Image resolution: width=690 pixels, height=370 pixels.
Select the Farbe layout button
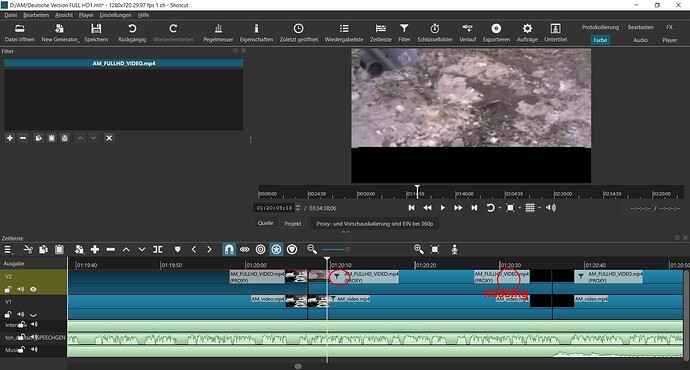[600, 40]
